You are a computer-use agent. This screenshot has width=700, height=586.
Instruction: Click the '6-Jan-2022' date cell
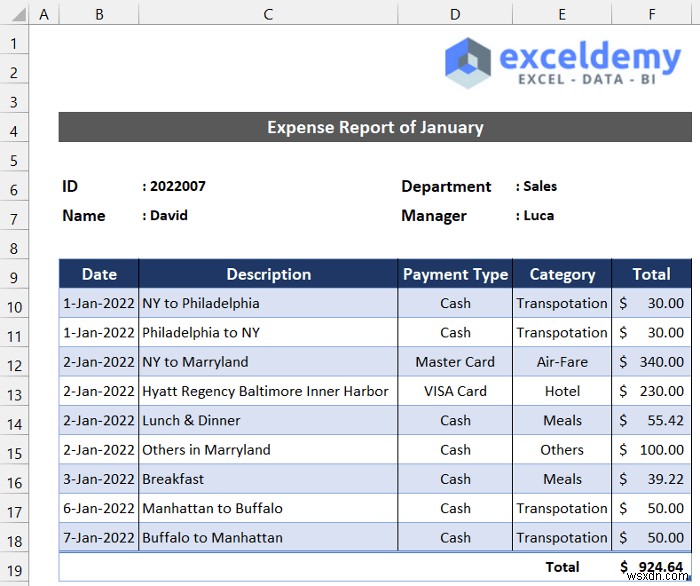tap(99, 508)
